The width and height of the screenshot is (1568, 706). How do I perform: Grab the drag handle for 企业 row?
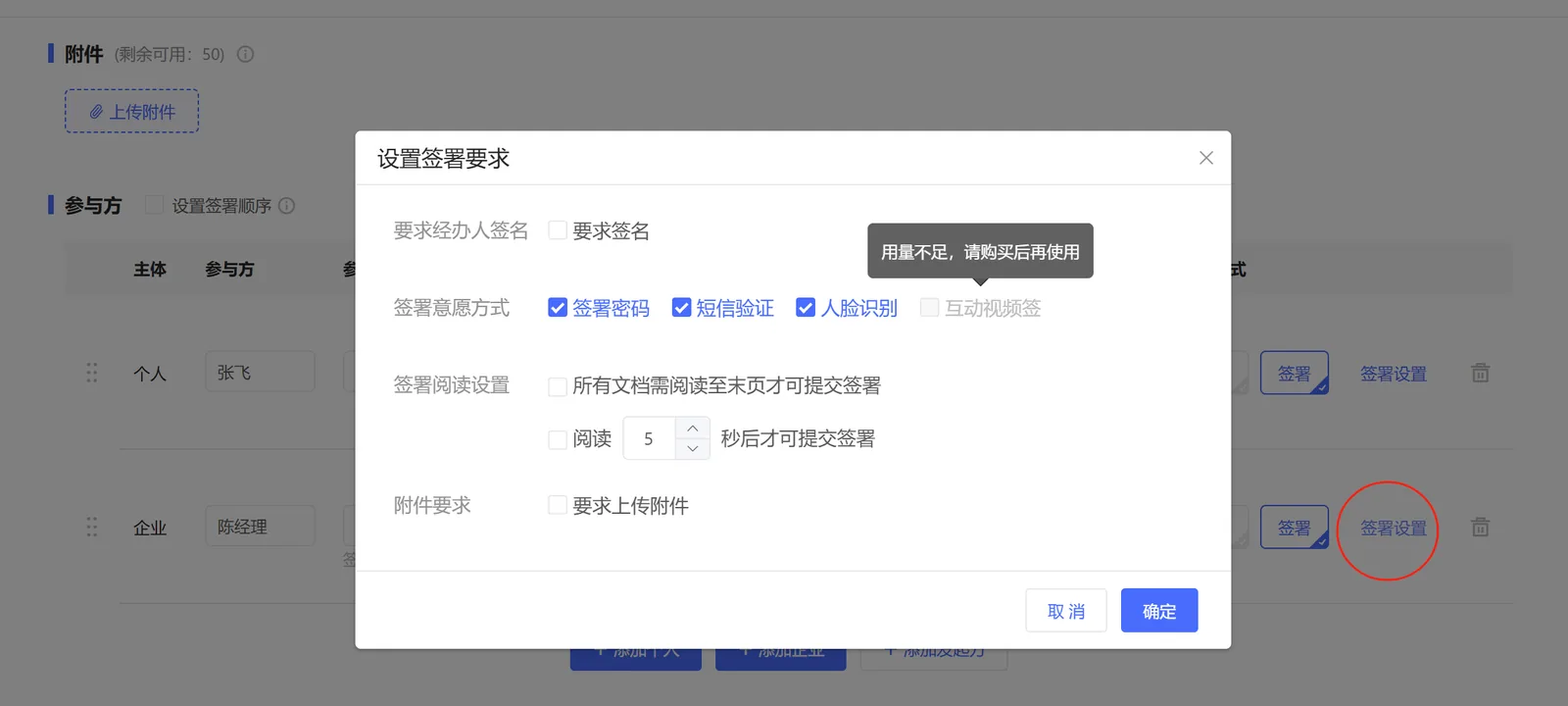click(x=92, y=528)
